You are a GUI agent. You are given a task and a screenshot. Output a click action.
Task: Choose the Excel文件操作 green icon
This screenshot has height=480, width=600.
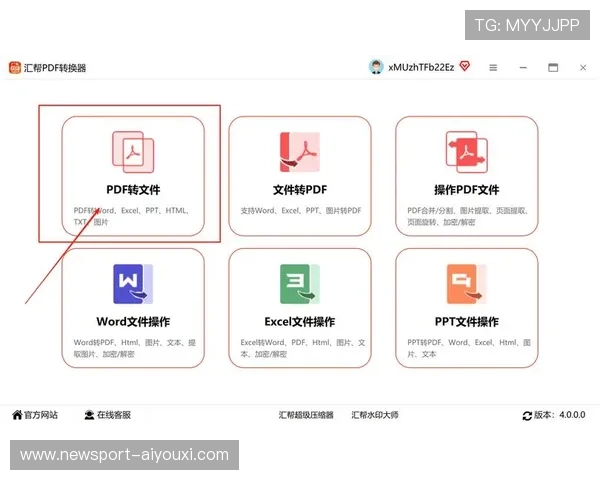click(300, 284)
